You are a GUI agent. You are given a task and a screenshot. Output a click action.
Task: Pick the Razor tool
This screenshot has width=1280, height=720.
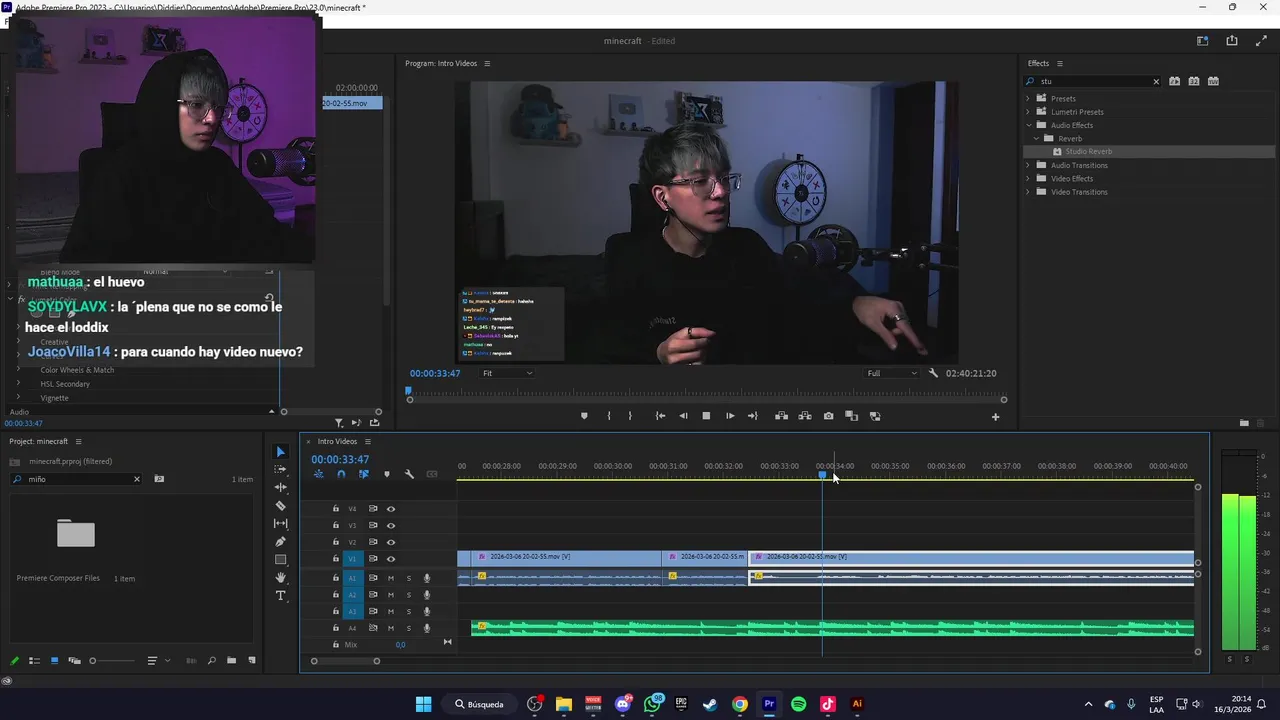280,506
